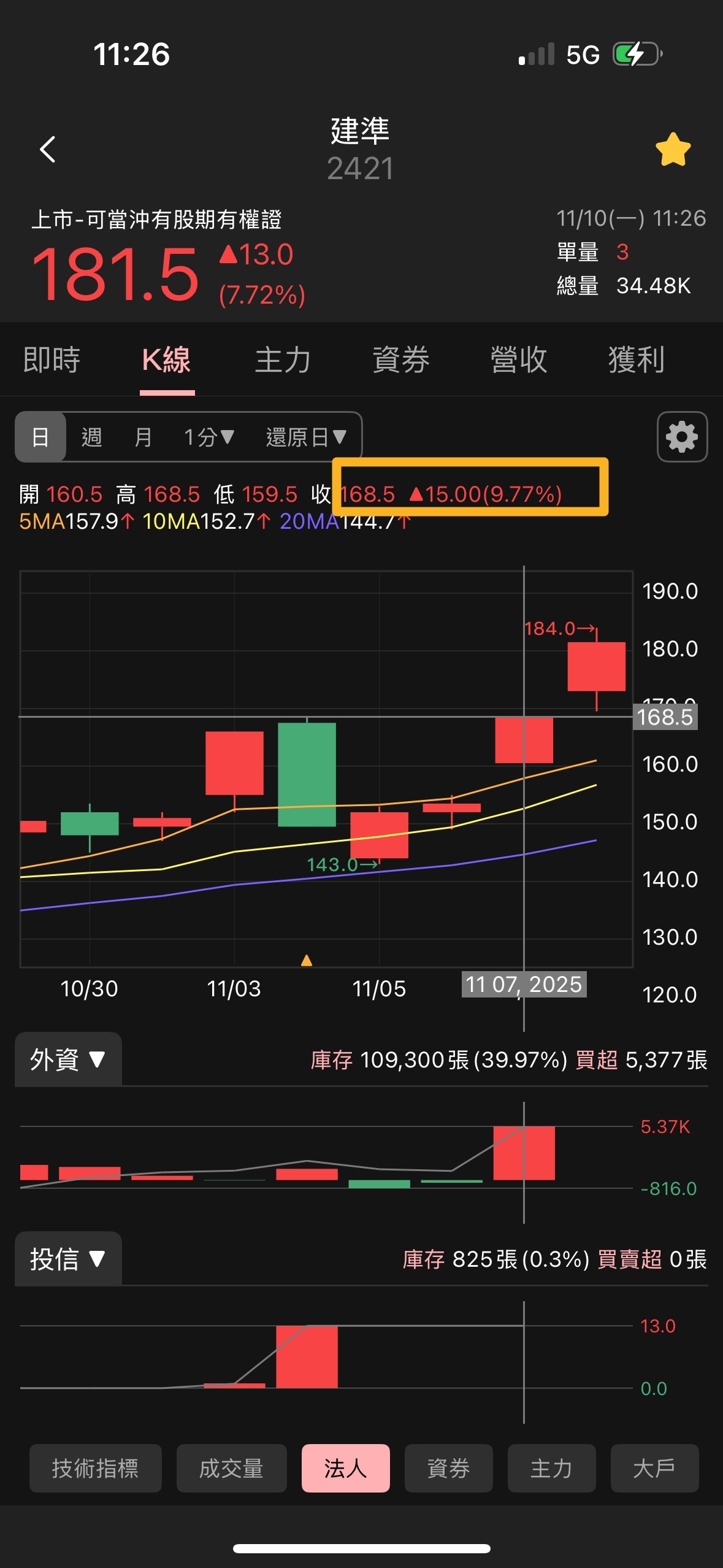Screen dimensions: 723x1568
Task: Open the 獲利 tab
Action: click(637, 359)
